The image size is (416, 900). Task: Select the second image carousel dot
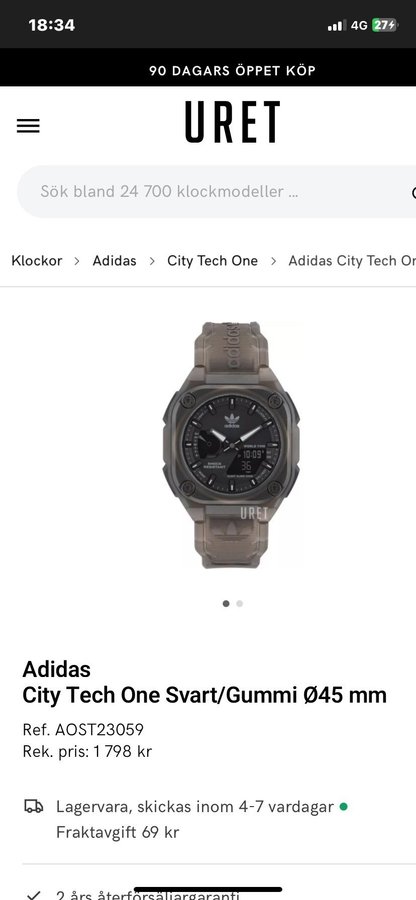tap(239, 603)
